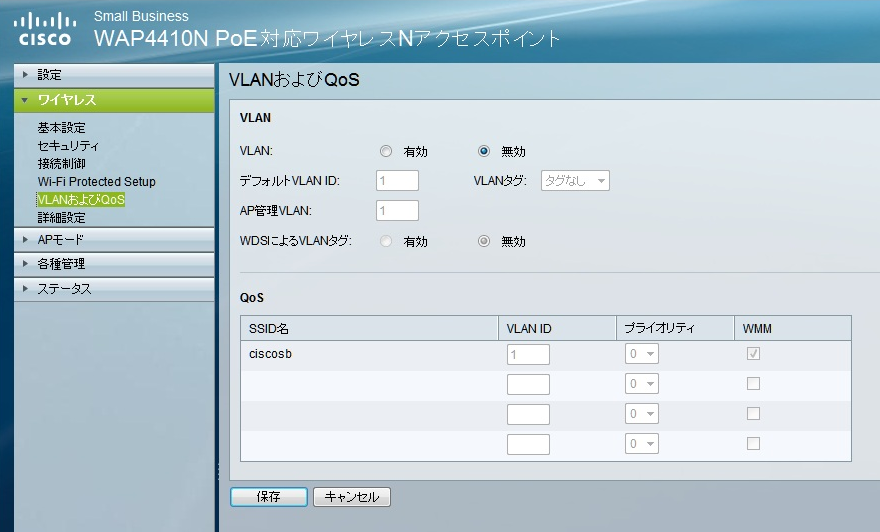Click VLAN ID field in third QoS row
The width and height of the screenshot is (880, 532).
(x=528, y=414)
